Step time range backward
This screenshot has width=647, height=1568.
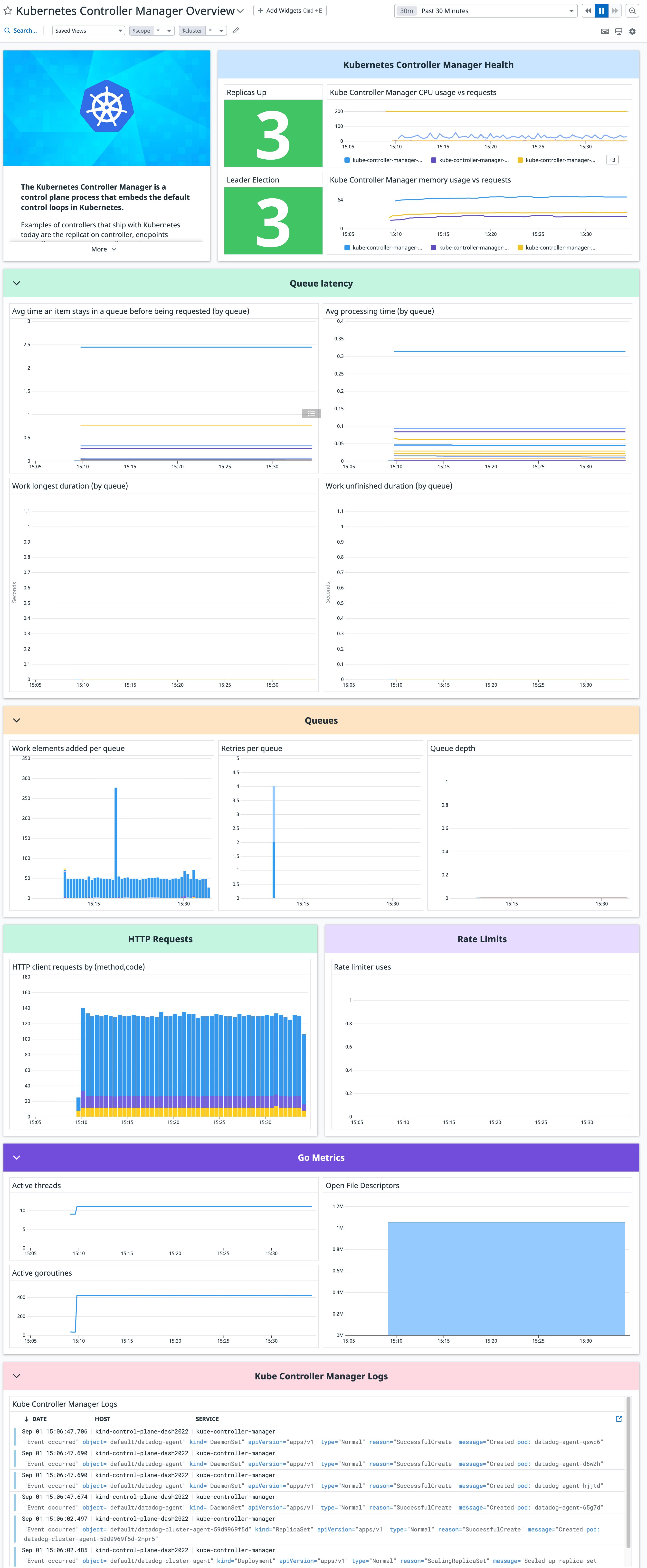[x=588, y=11]
